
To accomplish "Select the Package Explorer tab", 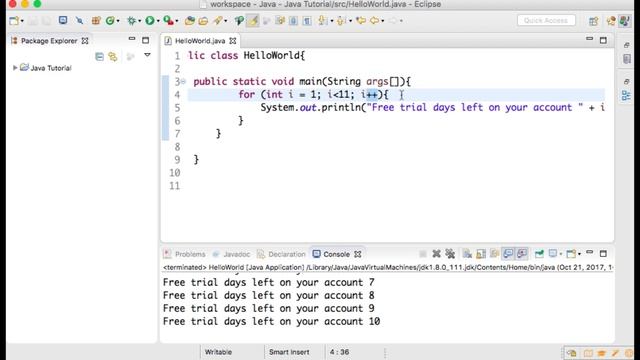I will (49, 41).
